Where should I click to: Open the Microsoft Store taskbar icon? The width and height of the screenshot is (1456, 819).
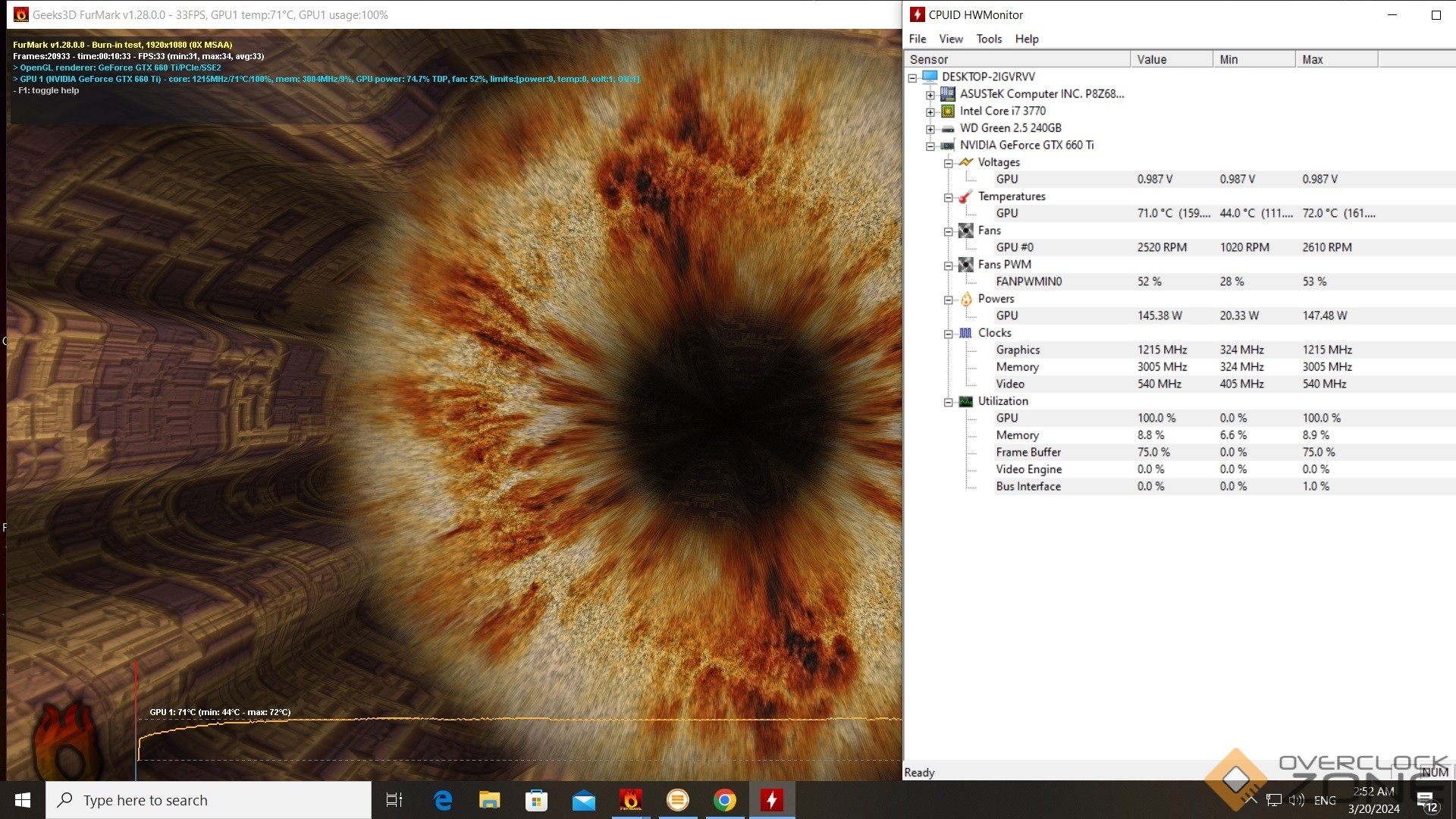536,800
